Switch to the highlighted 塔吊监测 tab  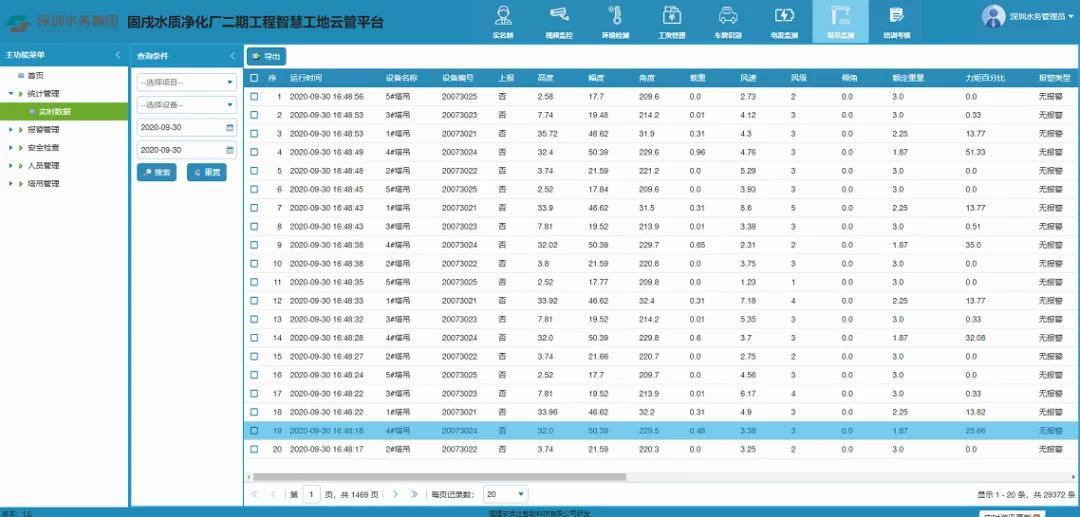pos(840,20)
